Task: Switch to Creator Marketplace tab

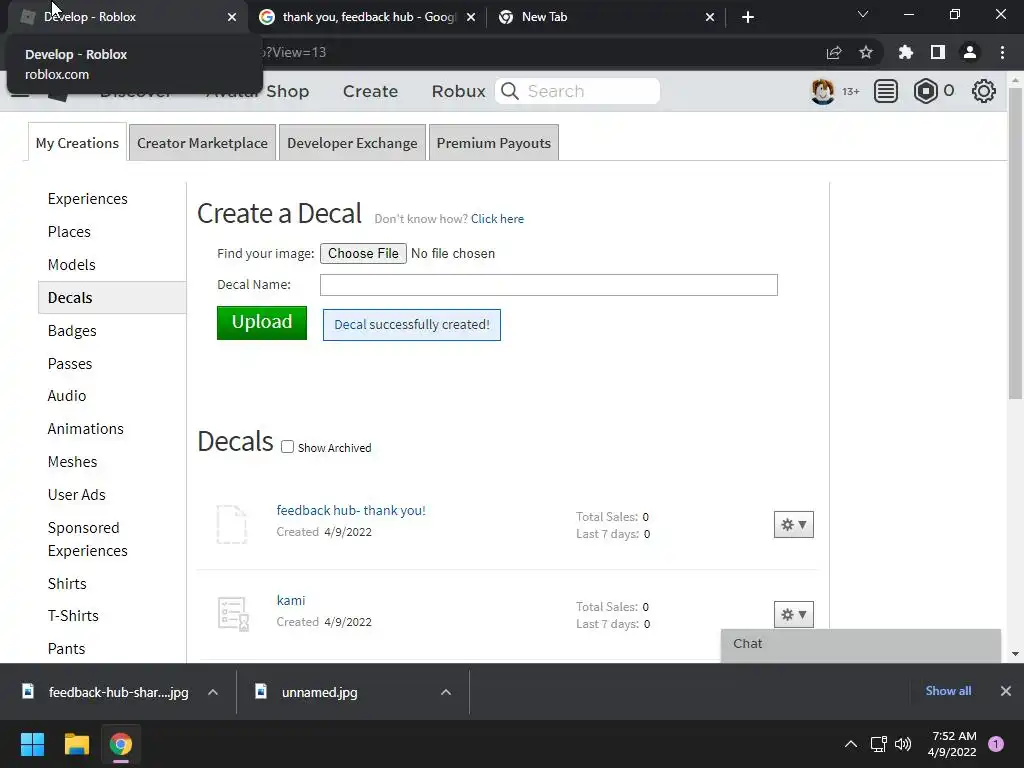Action: [x=202, y=143]
